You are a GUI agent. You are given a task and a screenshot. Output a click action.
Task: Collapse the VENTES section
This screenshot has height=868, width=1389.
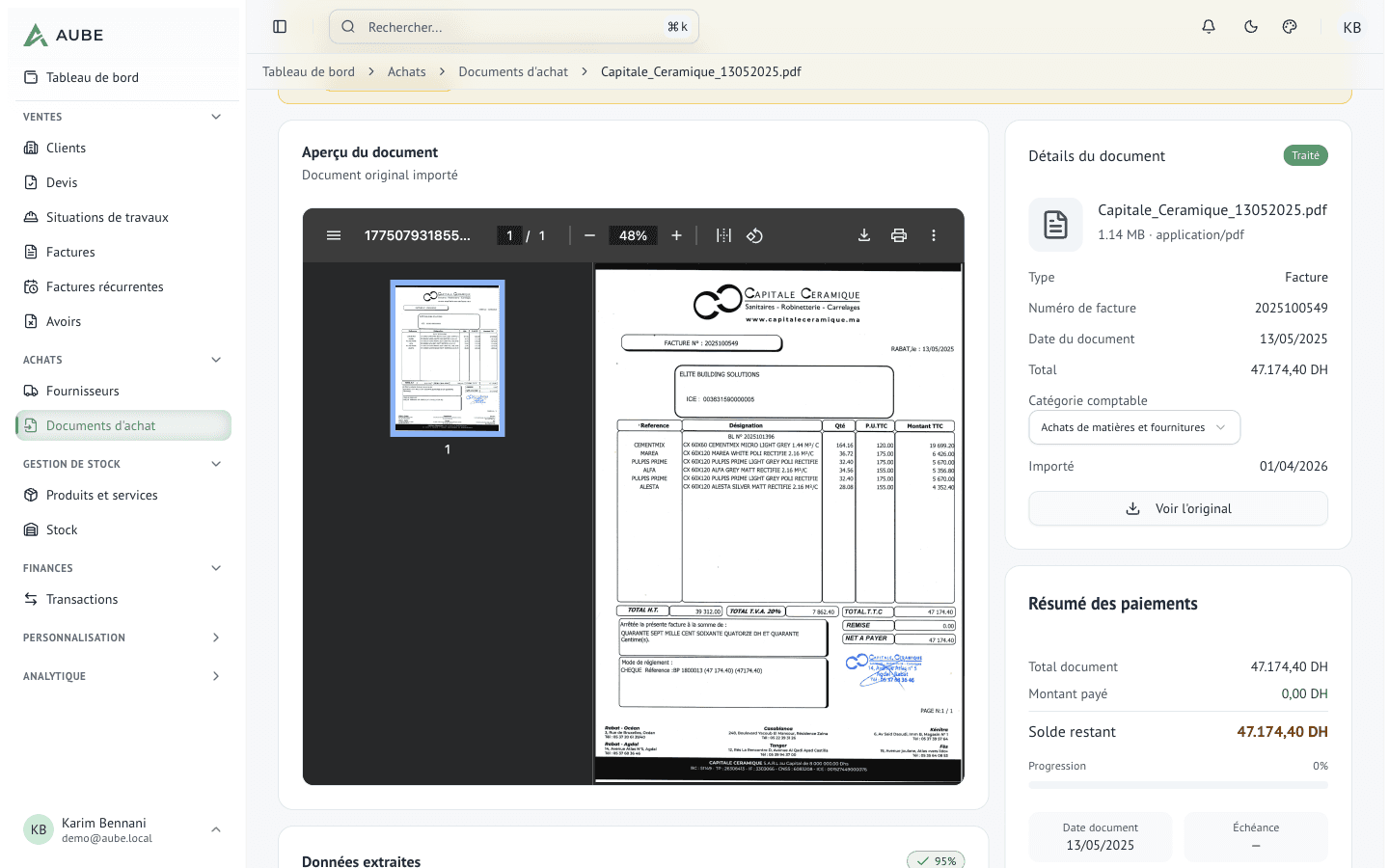click(x=216, y=117)
